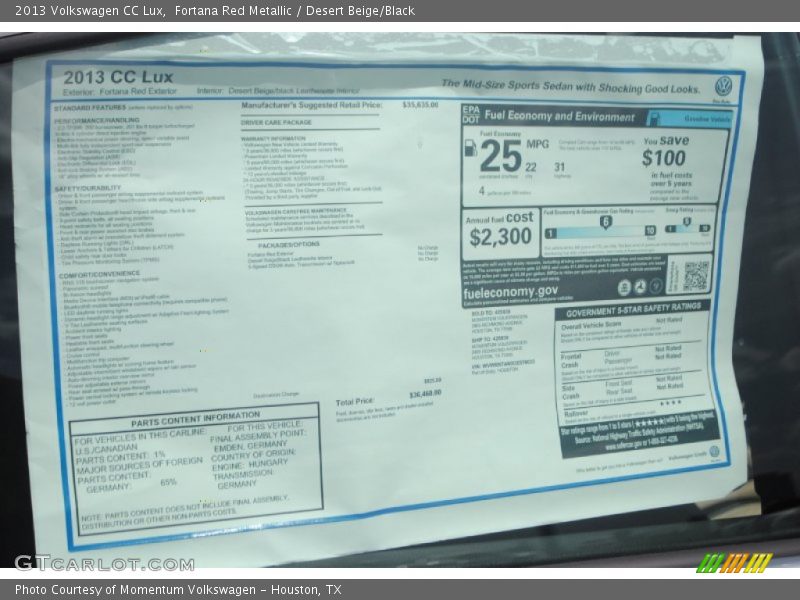This screenshot has height=600, width=800.
Task: Click 'FINAL ASSEMBLY POINT:' in parts box
Action: (258, 436)
